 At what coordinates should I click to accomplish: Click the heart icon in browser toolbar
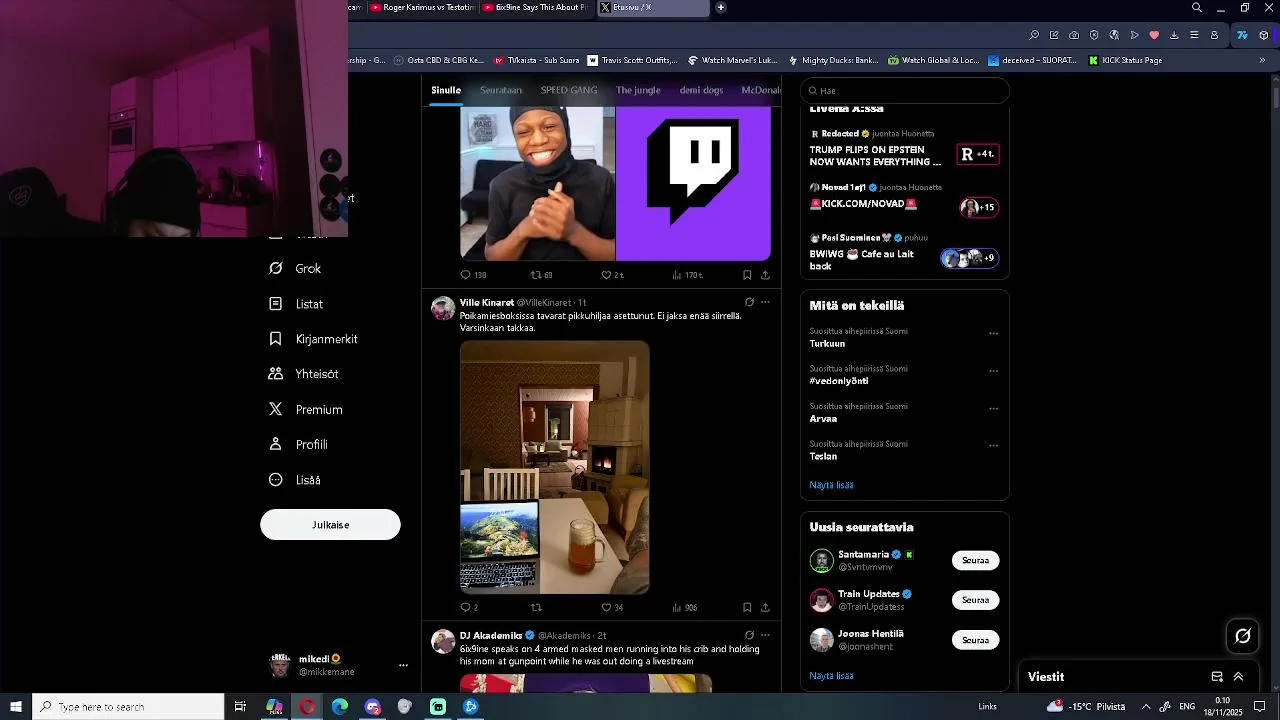pos(1154,35)
